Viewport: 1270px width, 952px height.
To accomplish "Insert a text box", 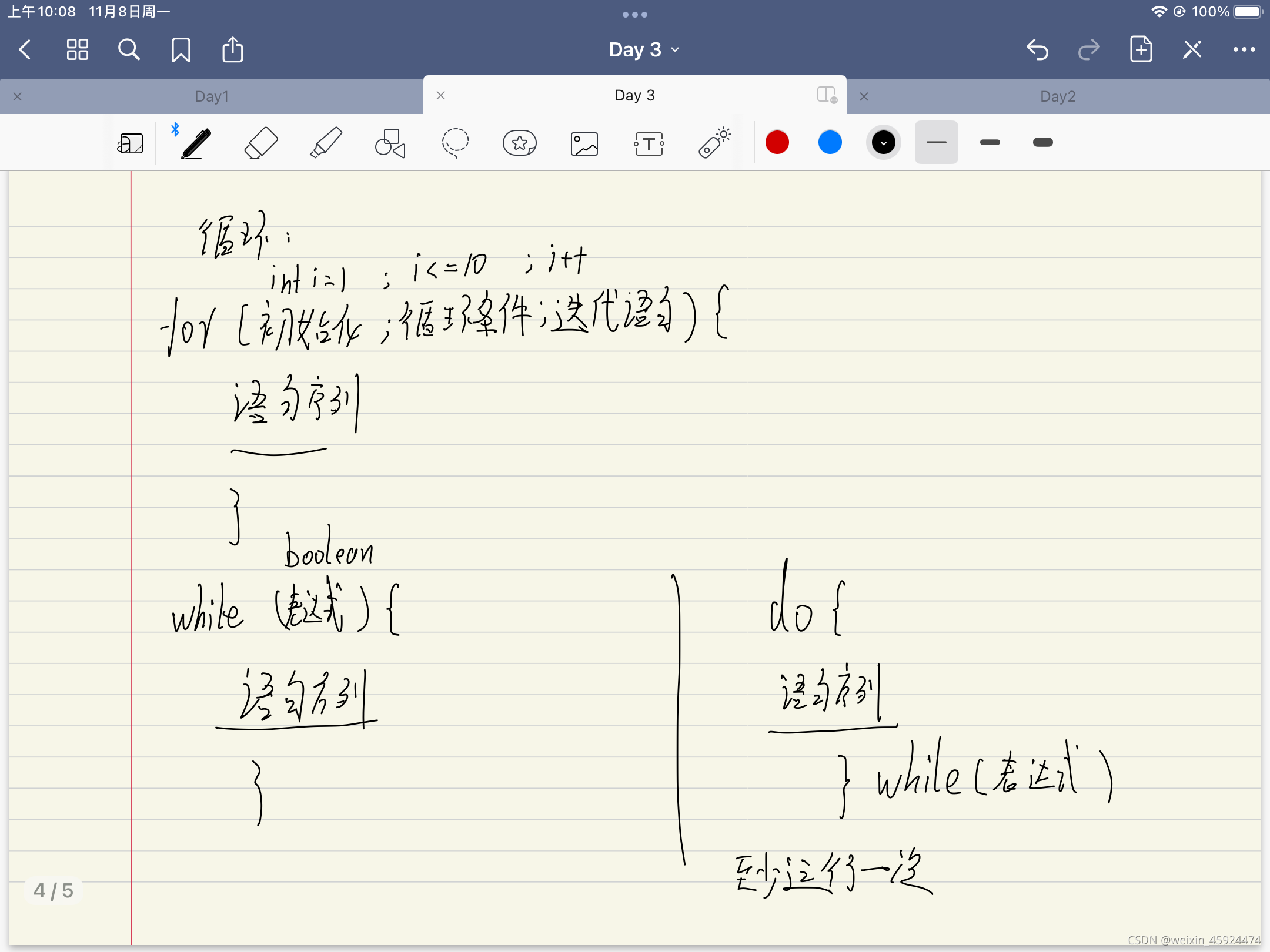I will [x=648, y=144].
